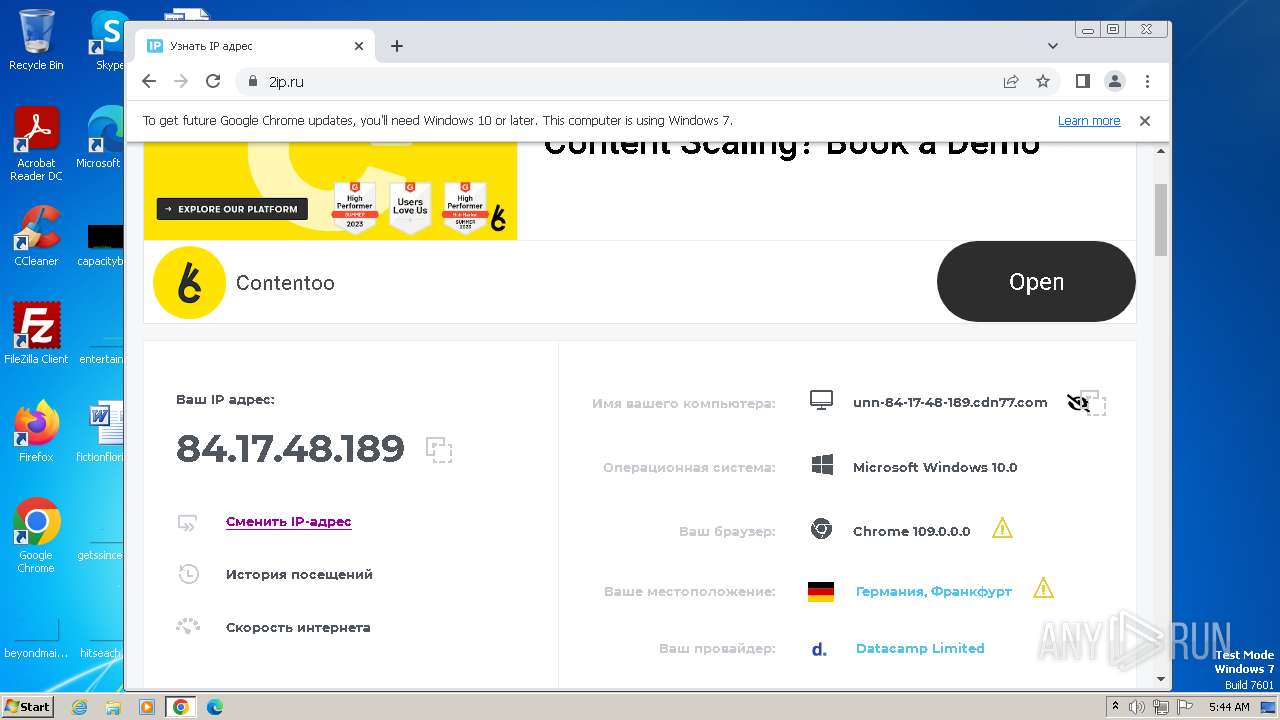Click the computer monitor icon

[821, 401]
